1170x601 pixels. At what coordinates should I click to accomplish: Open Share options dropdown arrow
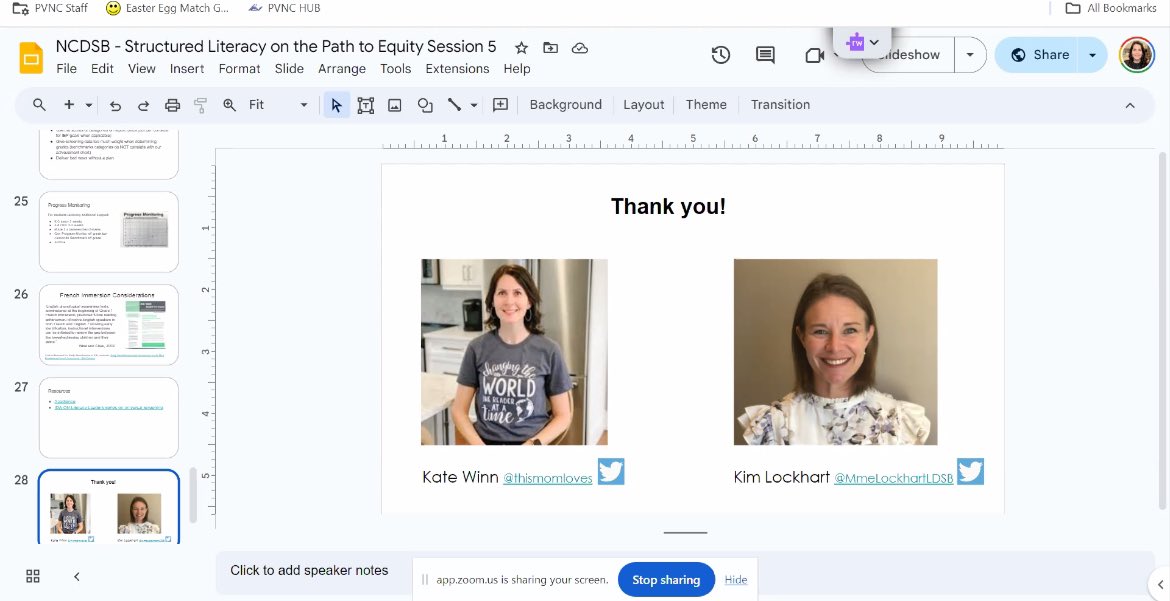pos(1092,55)
